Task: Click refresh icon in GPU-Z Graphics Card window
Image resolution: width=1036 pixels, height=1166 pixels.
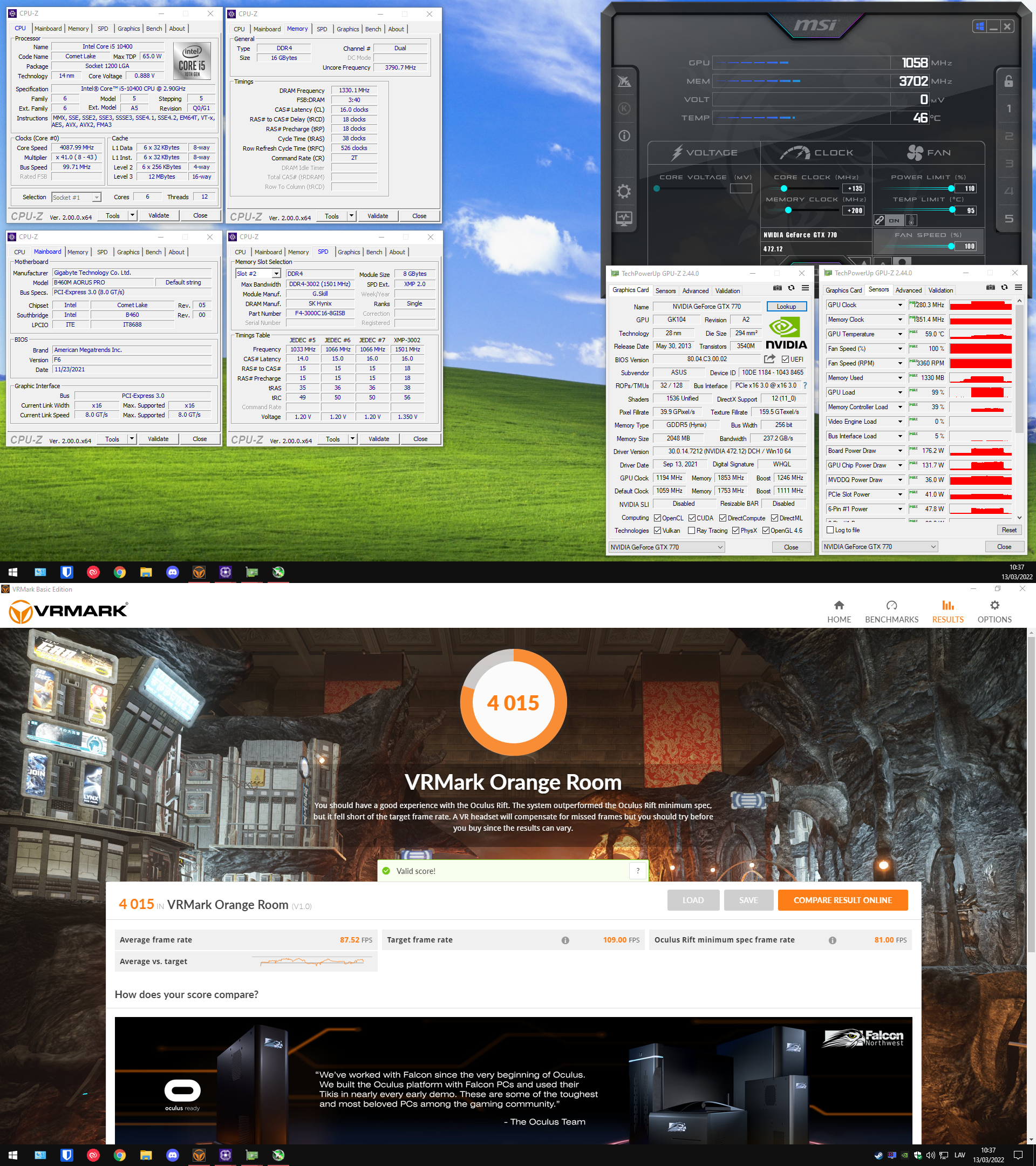Action: 791,288
